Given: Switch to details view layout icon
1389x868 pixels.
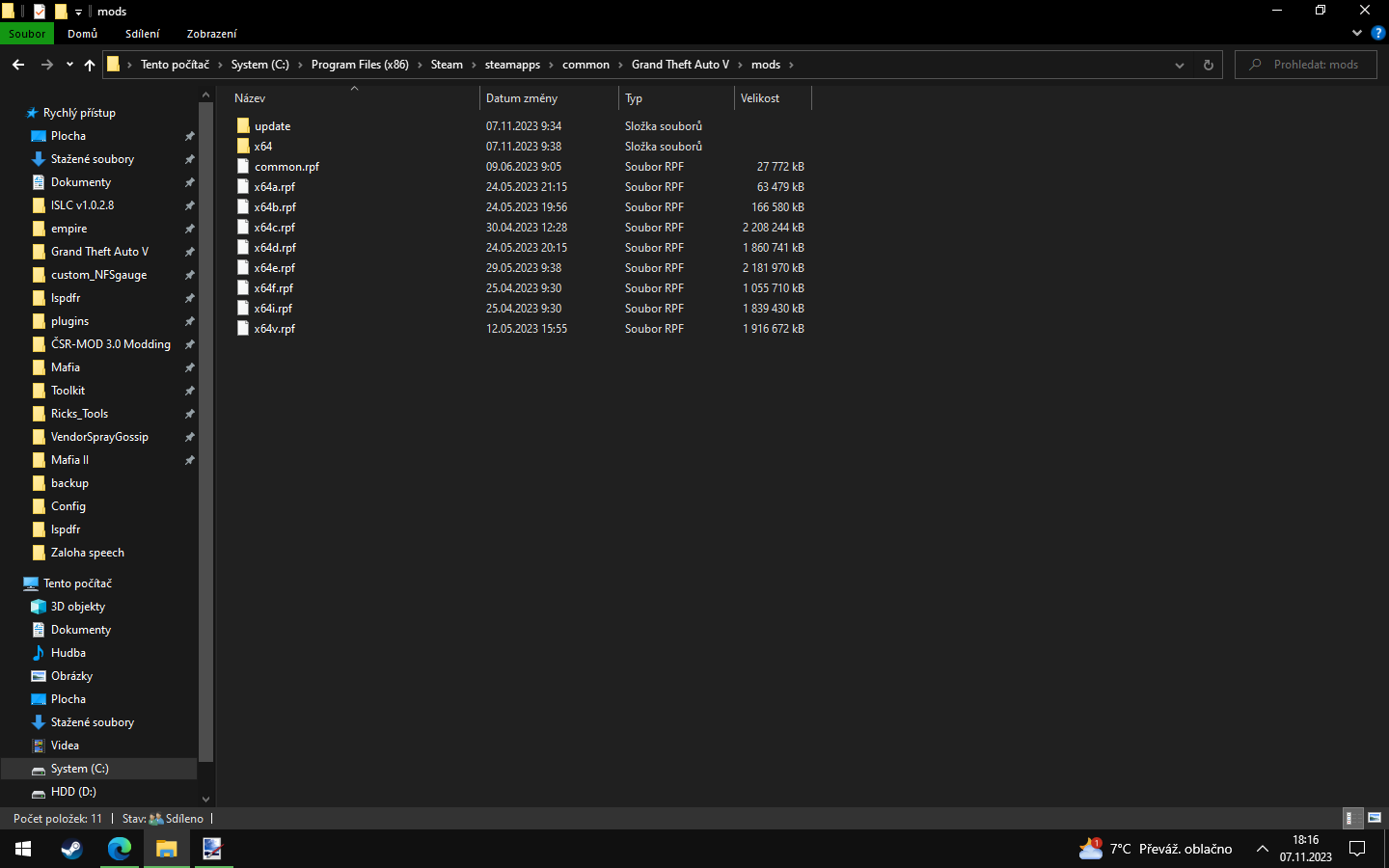Looking at the screenshot, I should pyautogui.click(x=1353, y=818).
